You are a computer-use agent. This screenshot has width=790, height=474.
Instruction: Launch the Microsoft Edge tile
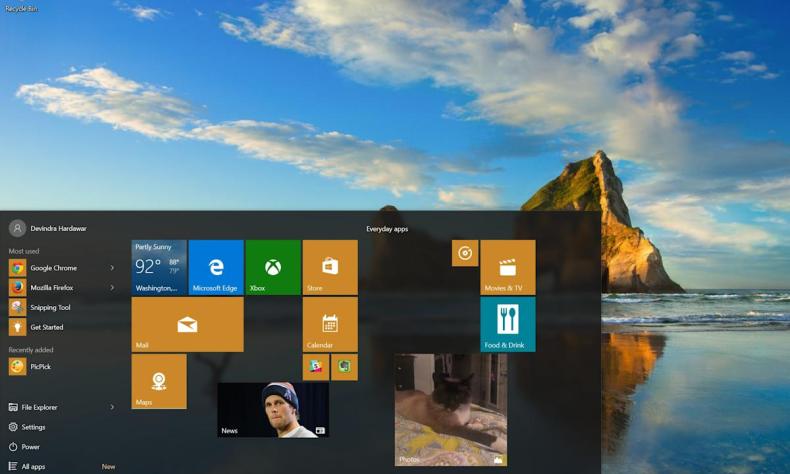coord(216,267)
